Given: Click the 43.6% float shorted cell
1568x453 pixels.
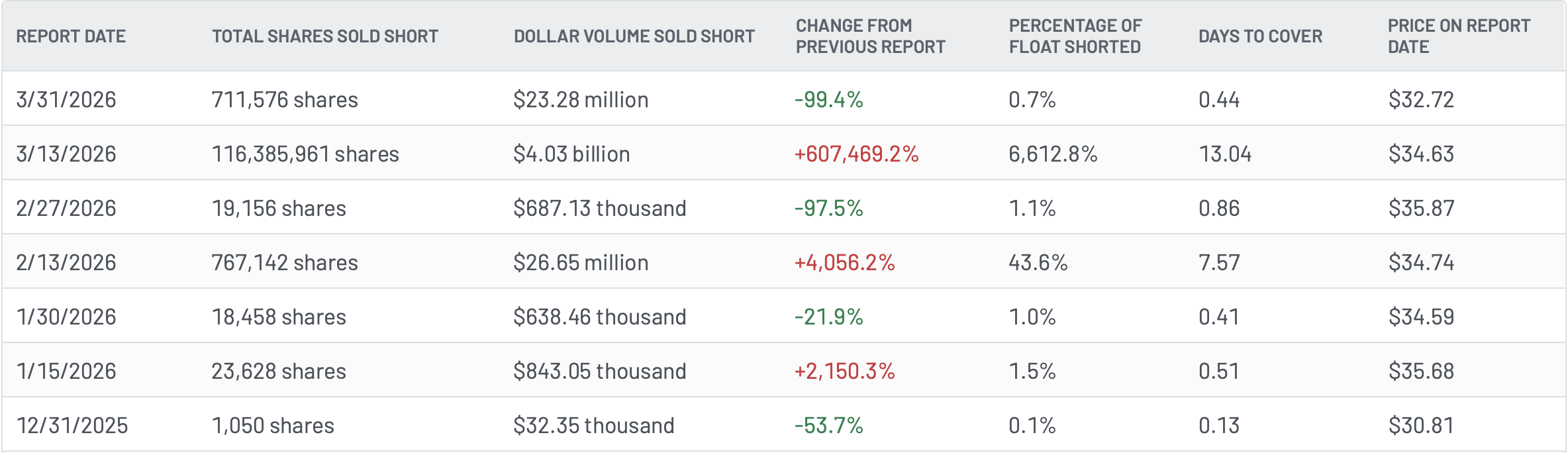Looking at the screenshot, I should (x=1038, y=262).
